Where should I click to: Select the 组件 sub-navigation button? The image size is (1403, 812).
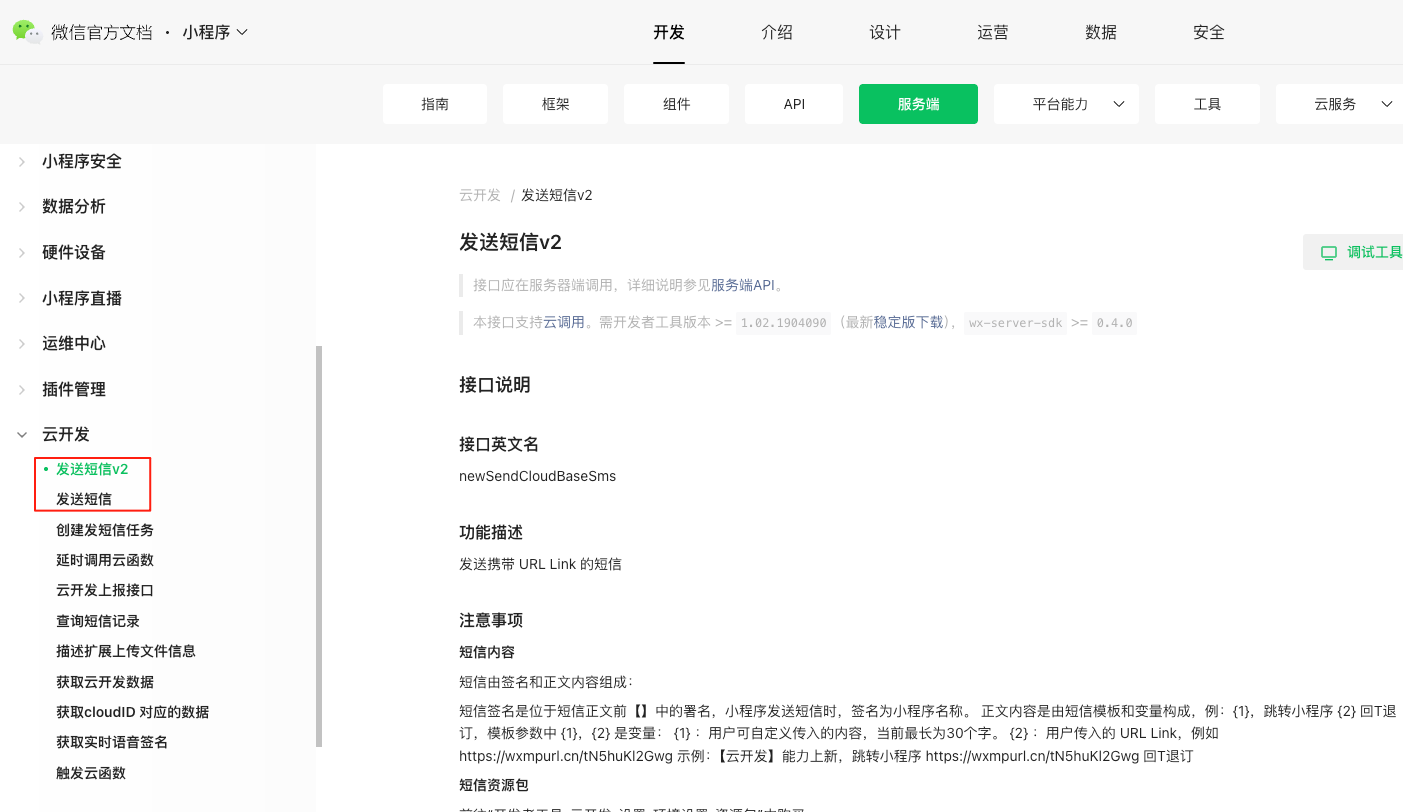click(x=677, y=104)
